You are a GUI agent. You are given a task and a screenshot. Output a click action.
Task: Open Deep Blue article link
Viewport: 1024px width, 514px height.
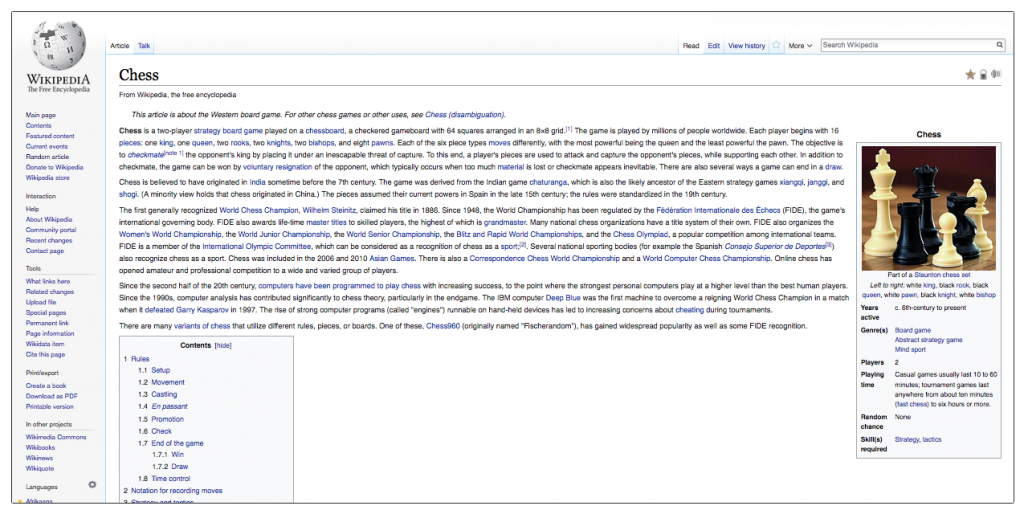click(563, 298)
